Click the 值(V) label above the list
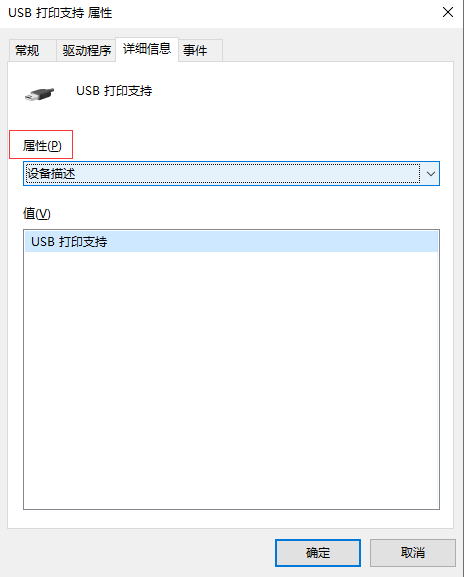 36,213
